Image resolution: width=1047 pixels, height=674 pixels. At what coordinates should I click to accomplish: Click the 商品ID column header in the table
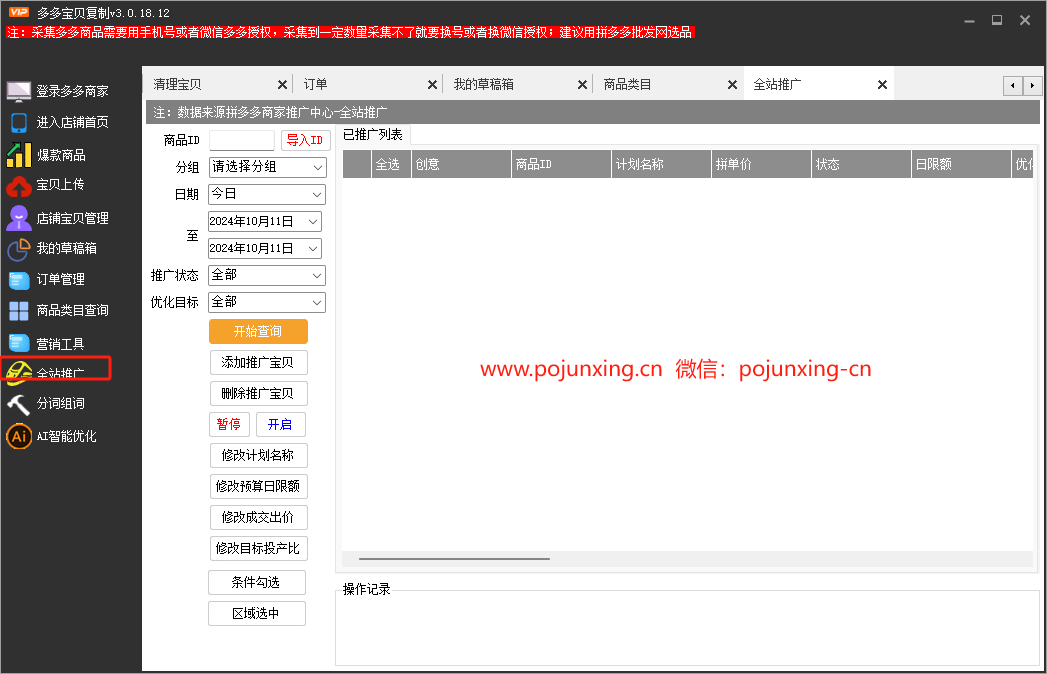pos(562,164)
